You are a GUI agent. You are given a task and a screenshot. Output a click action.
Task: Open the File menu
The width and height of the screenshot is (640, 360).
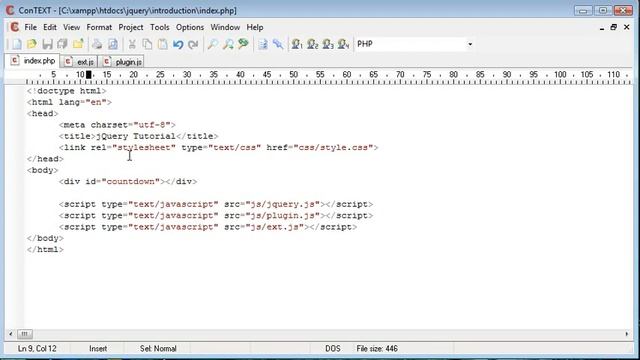31,27
